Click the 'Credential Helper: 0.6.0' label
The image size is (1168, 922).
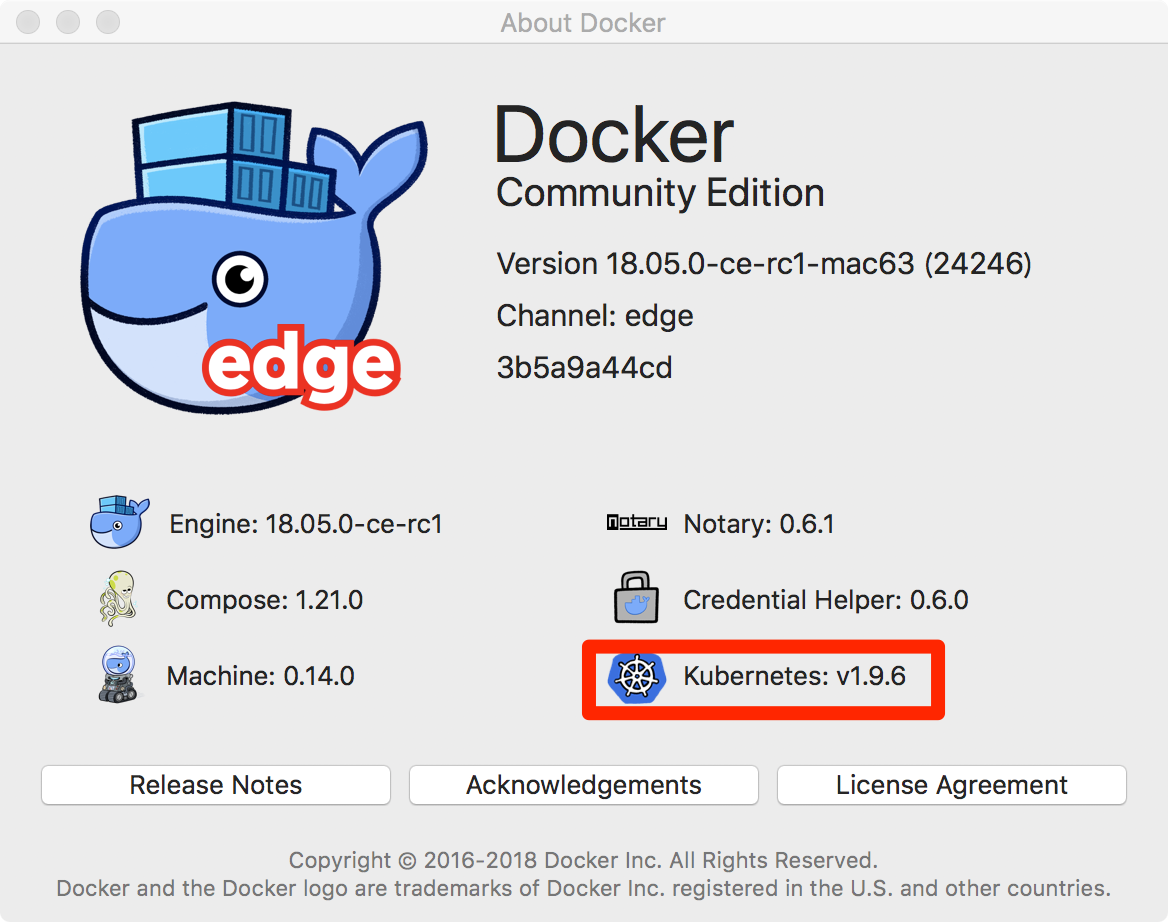click(x=826, y=600)
